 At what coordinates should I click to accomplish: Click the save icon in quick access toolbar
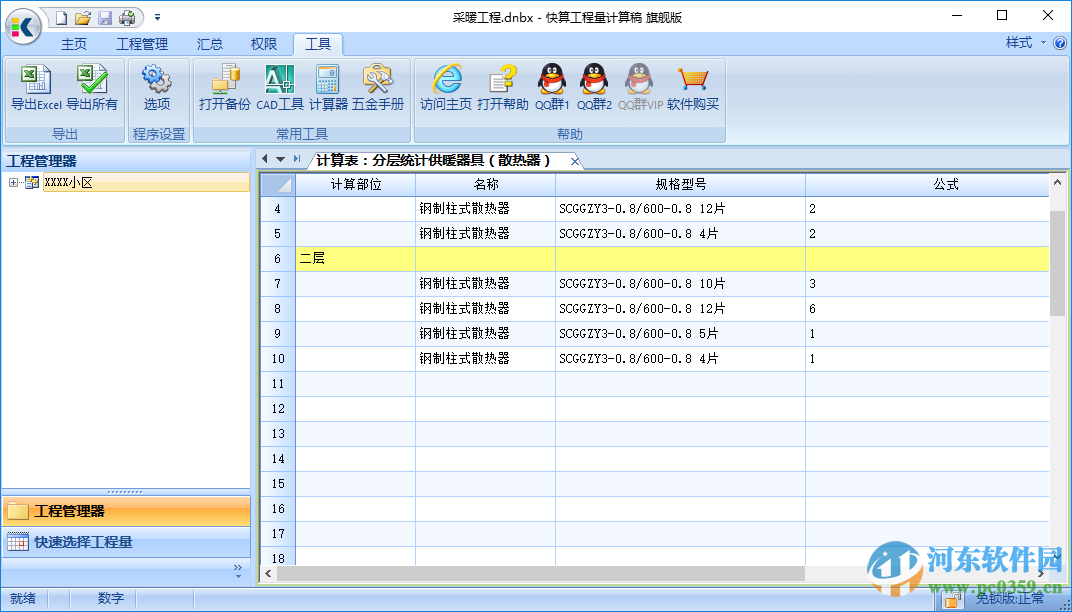[x=105, y=17]
